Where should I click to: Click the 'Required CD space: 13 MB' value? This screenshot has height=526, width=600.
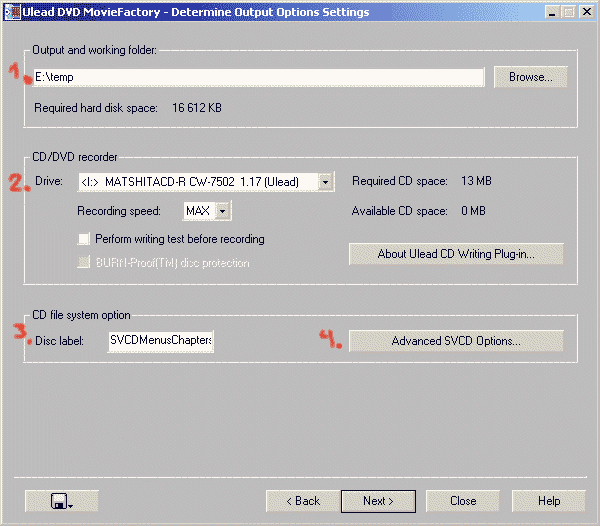[476, 181]
